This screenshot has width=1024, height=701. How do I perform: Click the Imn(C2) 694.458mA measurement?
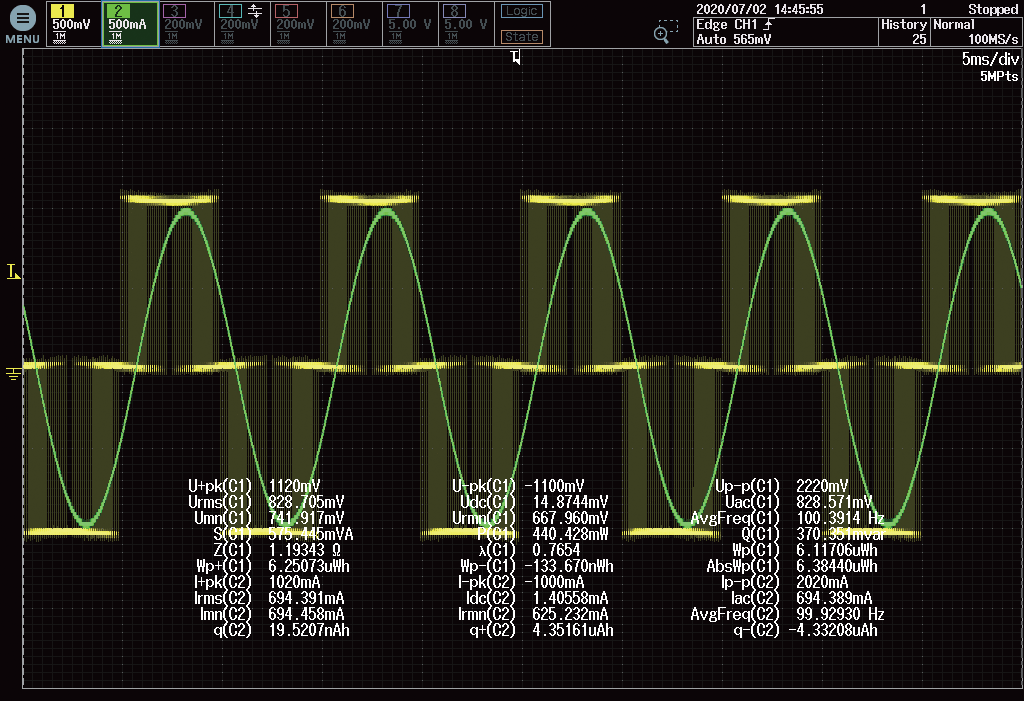point(272,614)
